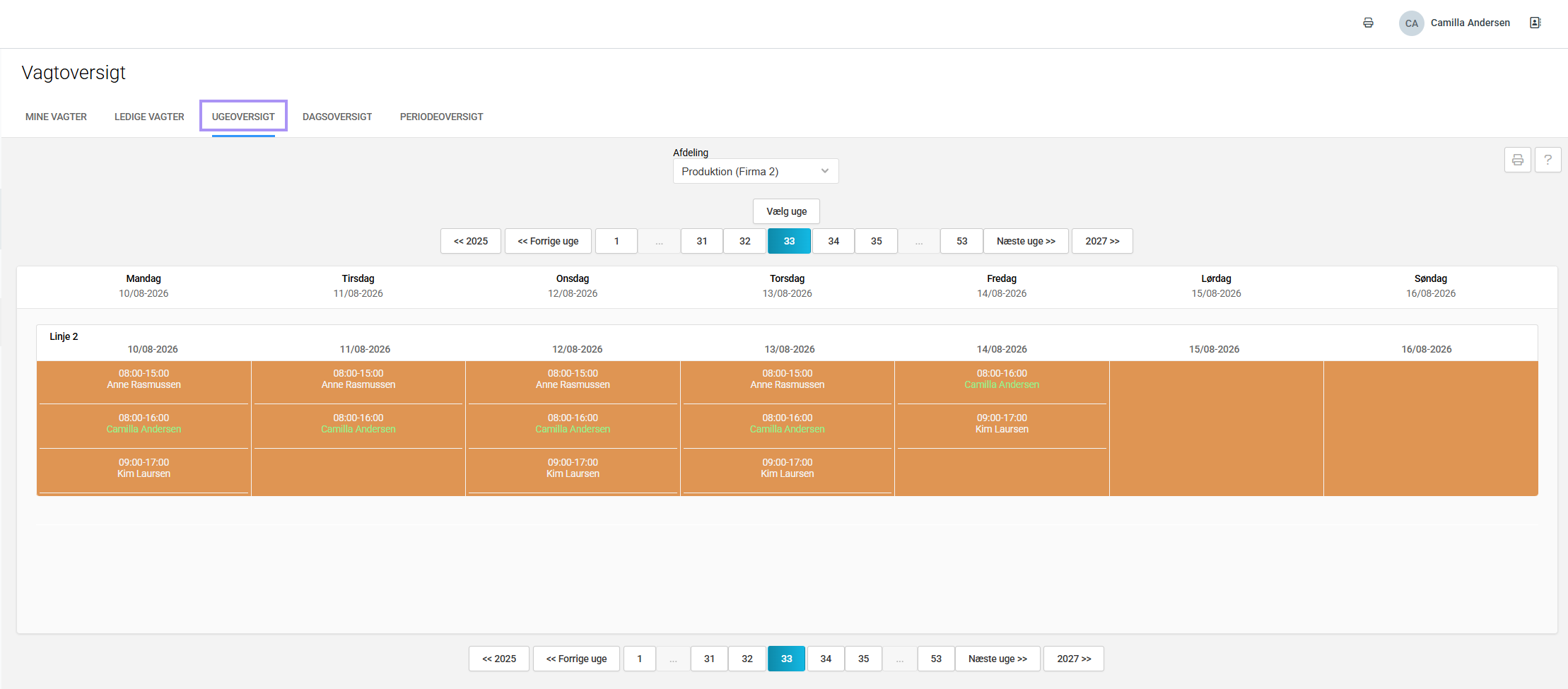Screen dimensions: 1568x689
Task: Open help with the question mark button
Action: [x=1547, y=160]
